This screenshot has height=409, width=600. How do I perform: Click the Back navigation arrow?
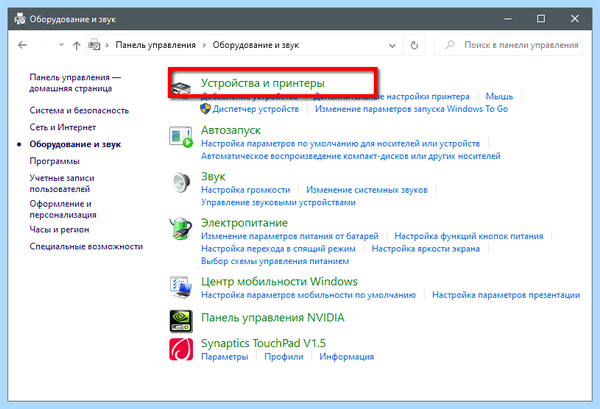click(x=23, y=45)
